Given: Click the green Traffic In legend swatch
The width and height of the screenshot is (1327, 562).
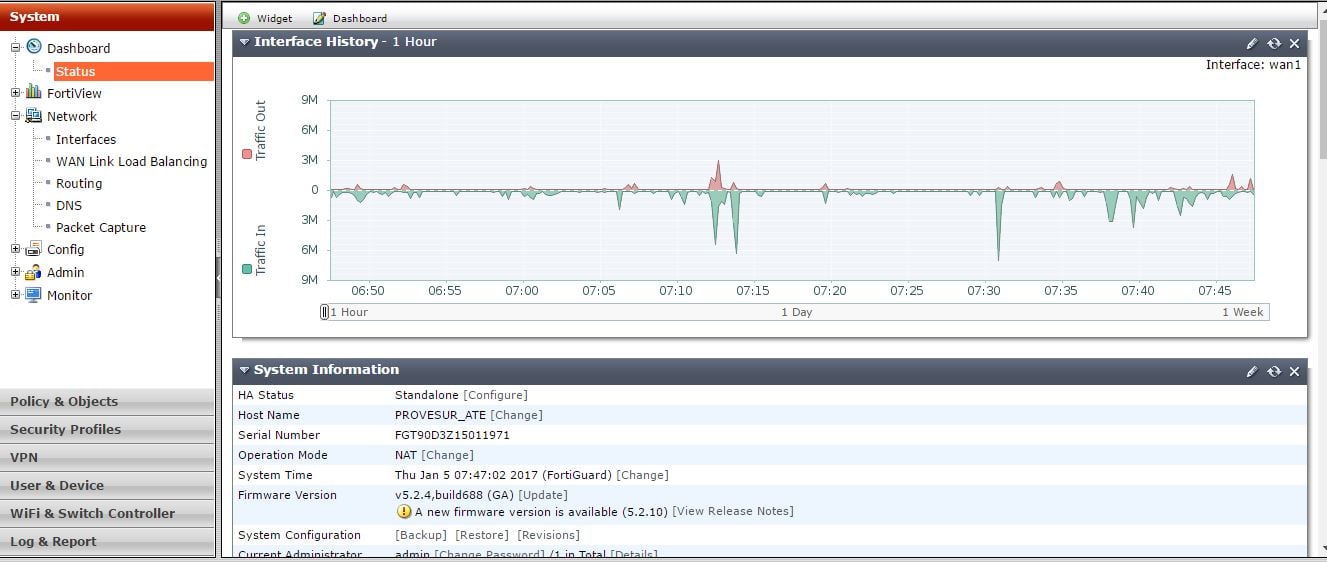Looking at the screenshot, I should 247,269.
